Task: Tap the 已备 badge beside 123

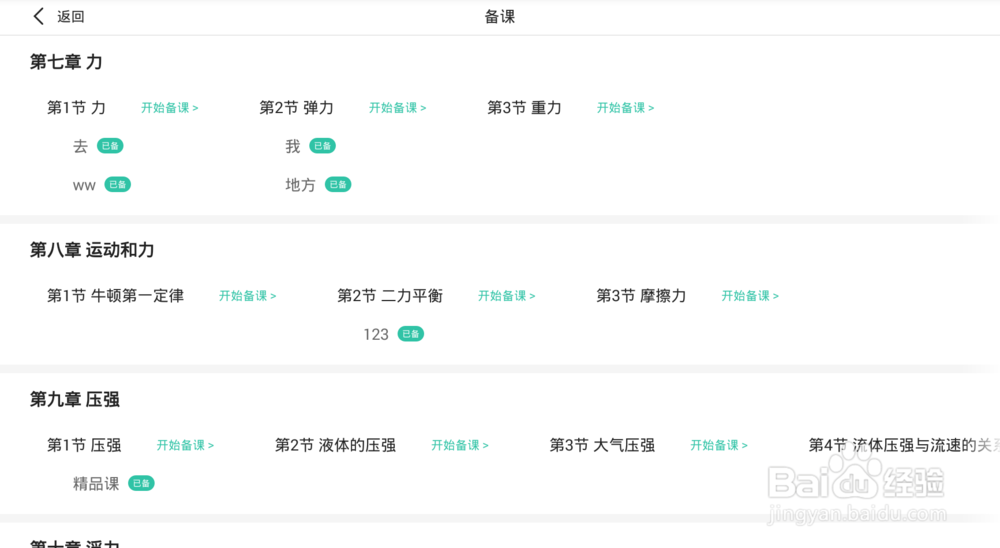Action: pos(411,334)
